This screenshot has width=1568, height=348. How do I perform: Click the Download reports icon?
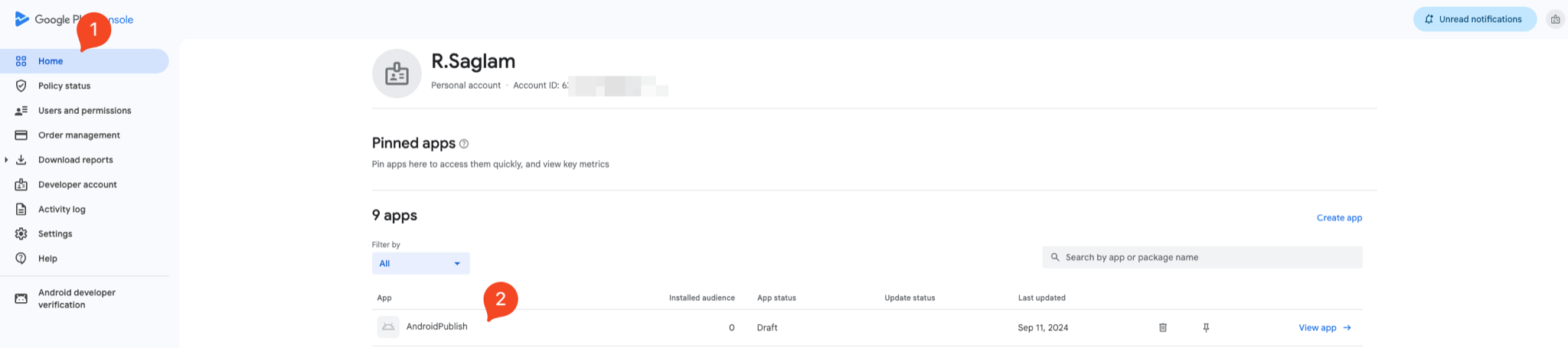pyautogui.click(x=21, y=160)
